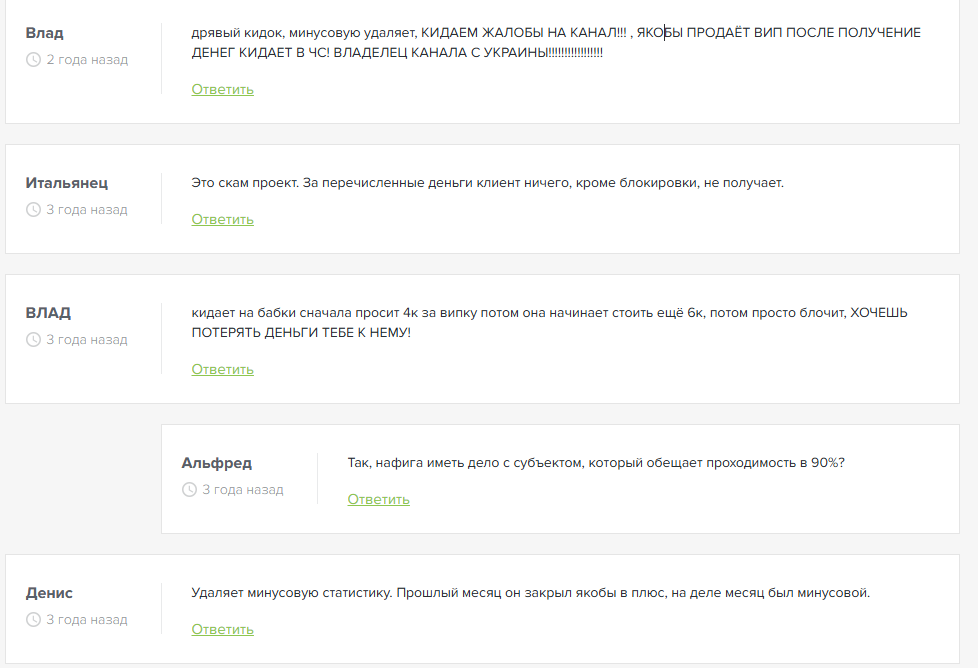Click timestamp '2 года назад'
978x668 pixels.
coord(87,60)
